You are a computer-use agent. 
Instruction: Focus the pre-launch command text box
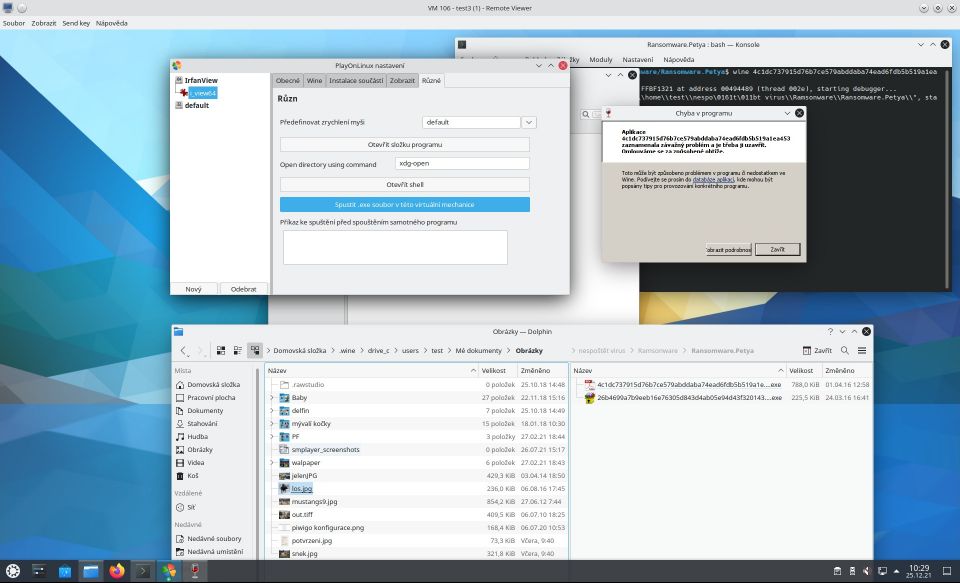[395, 247]
